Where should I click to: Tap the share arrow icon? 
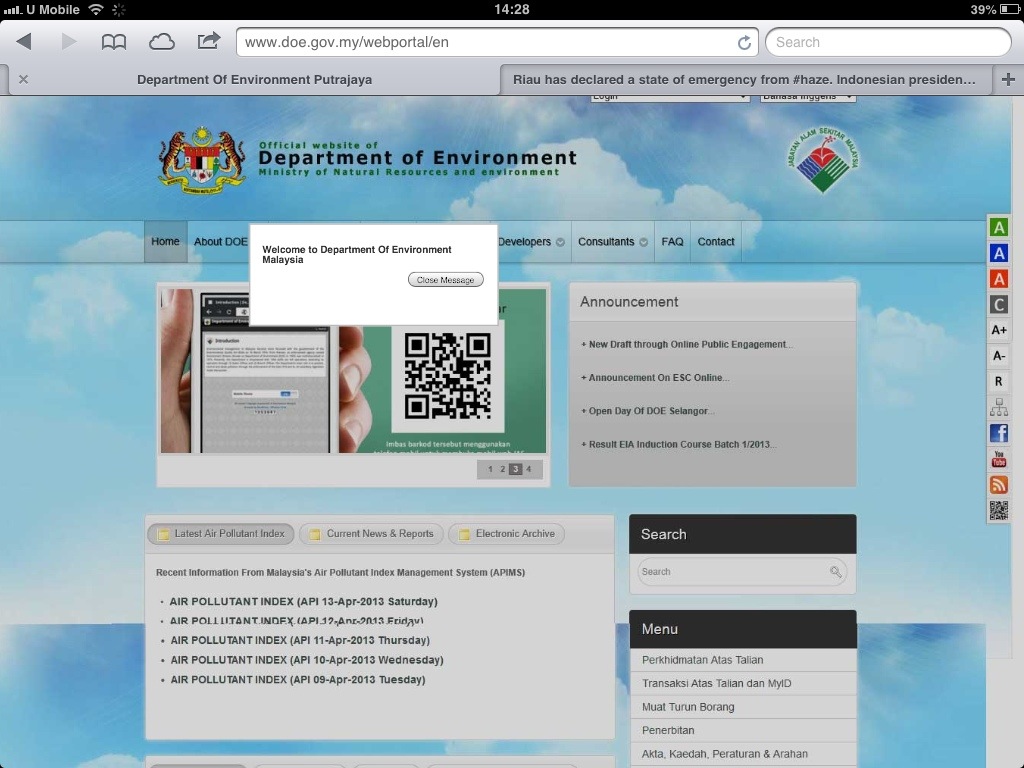pos(208,41)
